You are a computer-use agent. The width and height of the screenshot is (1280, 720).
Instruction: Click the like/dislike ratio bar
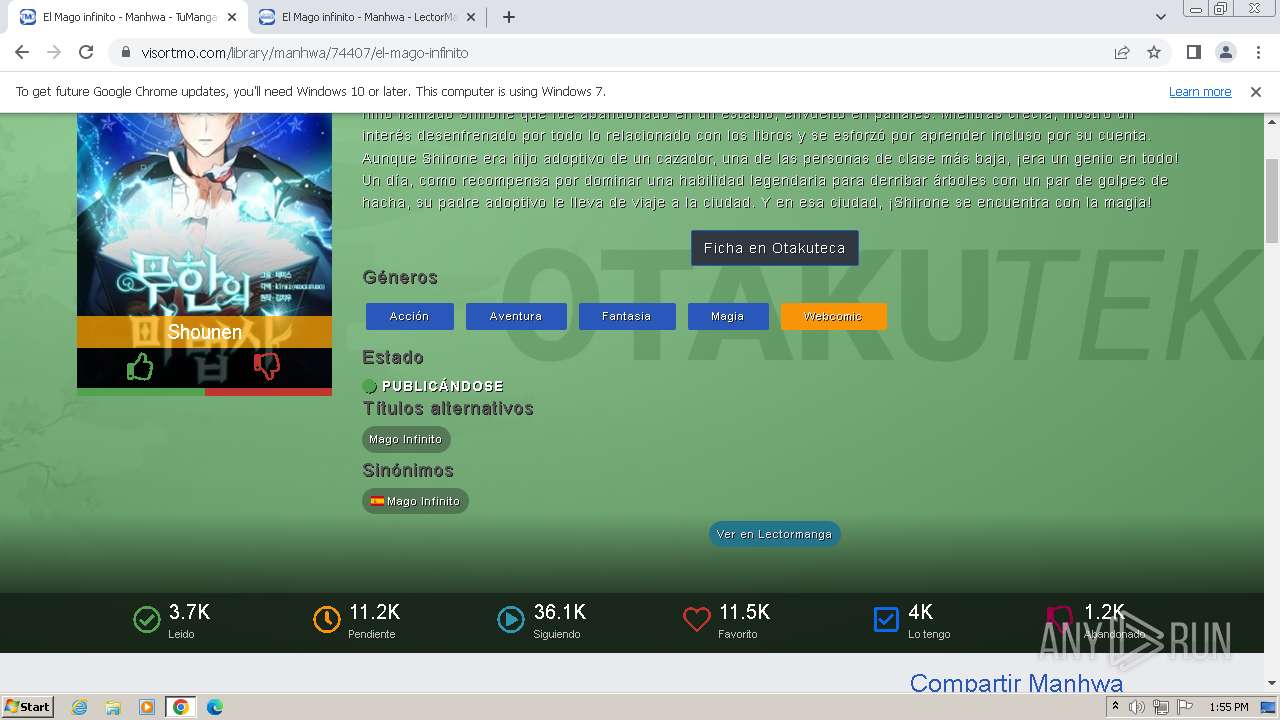(204, 392)
